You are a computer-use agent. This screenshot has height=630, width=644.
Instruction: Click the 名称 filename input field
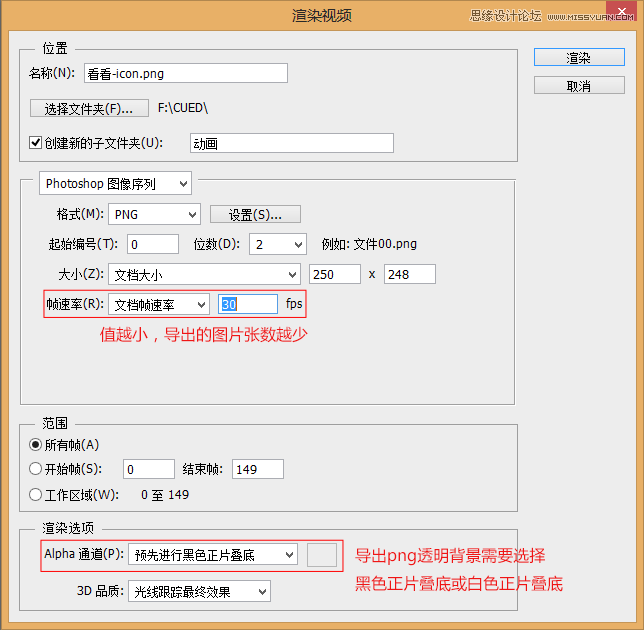coord(186,74)
